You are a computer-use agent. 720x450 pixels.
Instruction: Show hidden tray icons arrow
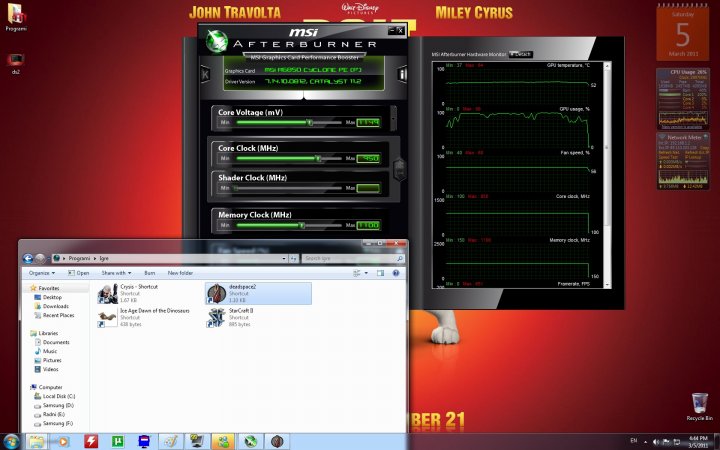646,442
